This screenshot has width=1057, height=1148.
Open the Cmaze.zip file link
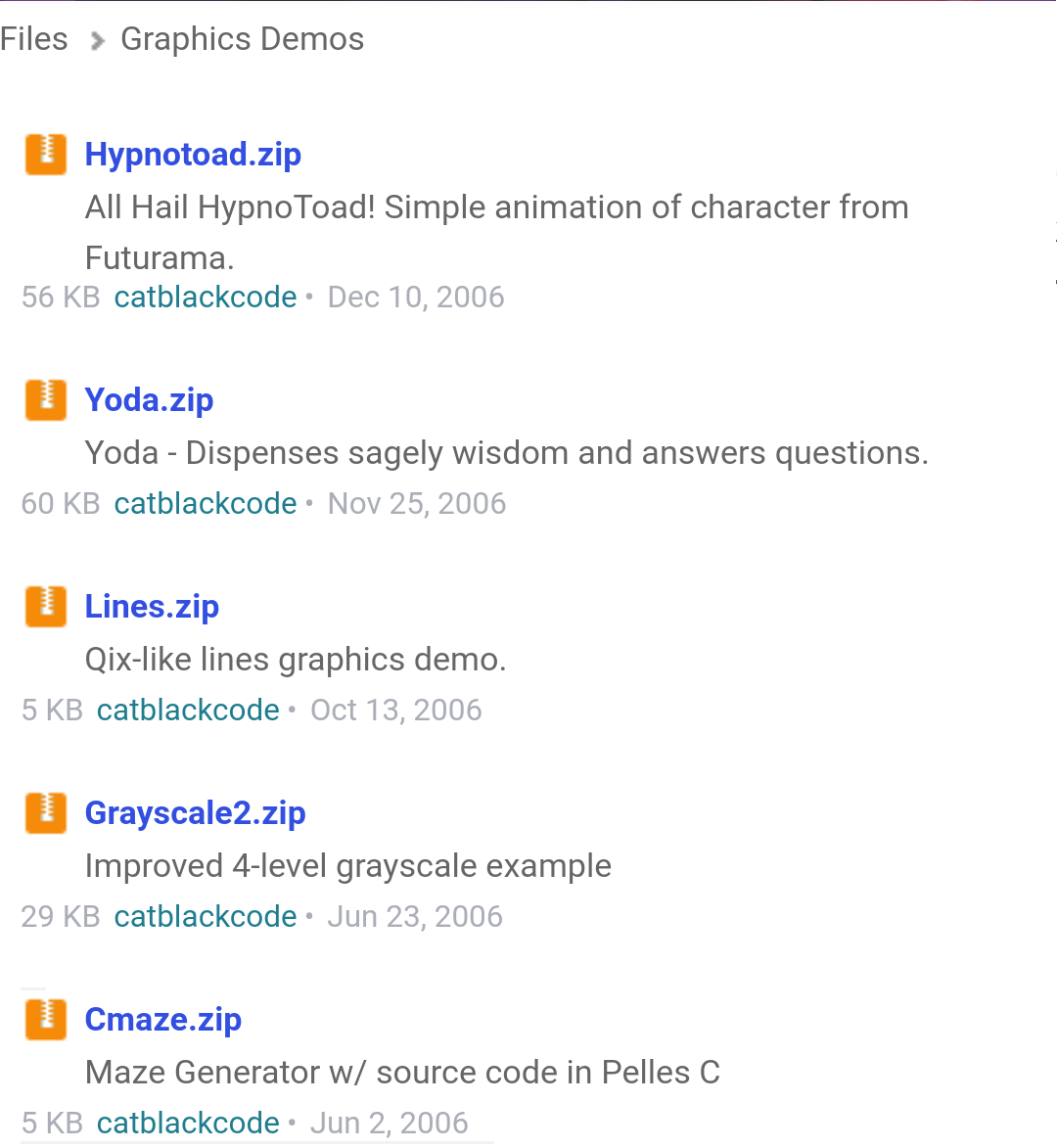click(x=163, y=1020)
